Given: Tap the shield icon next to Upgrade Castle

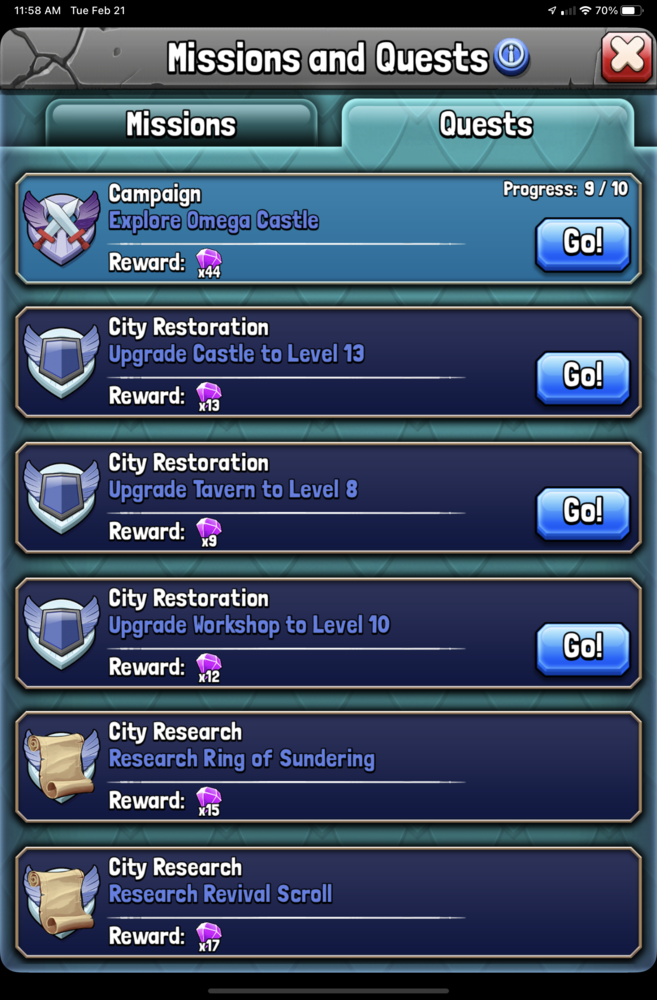Looking at the screenshot, I should pos(62,362).
